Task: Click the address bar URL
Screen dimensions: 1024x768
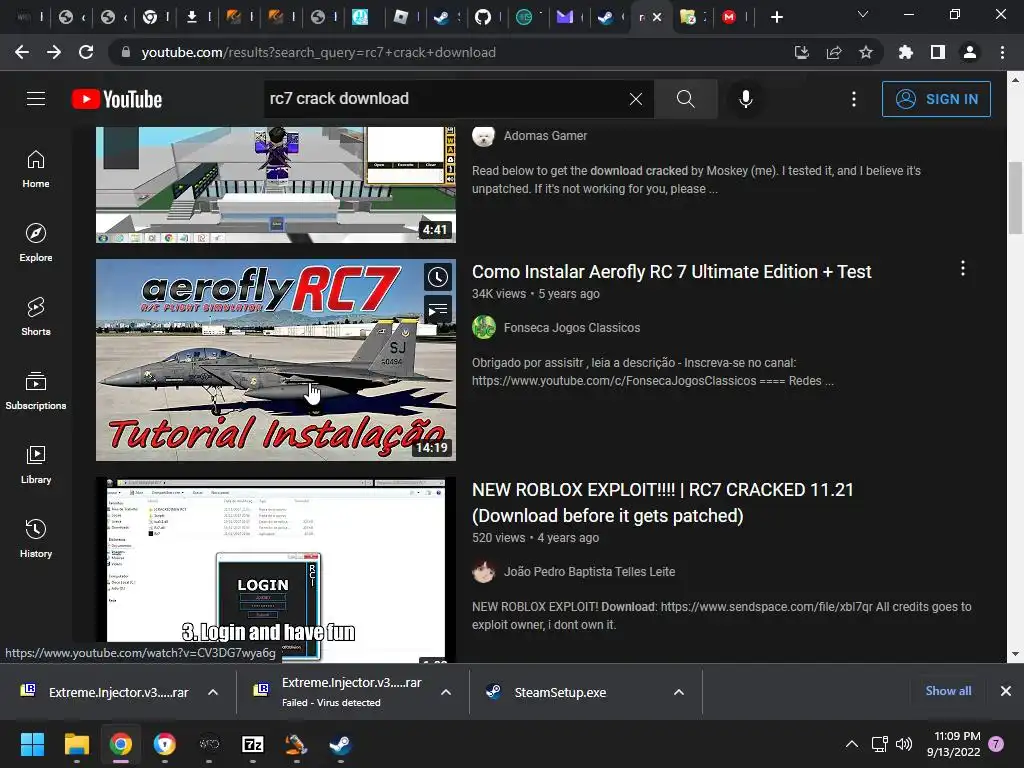Action: pyautogui.click(x=318, y=52)
